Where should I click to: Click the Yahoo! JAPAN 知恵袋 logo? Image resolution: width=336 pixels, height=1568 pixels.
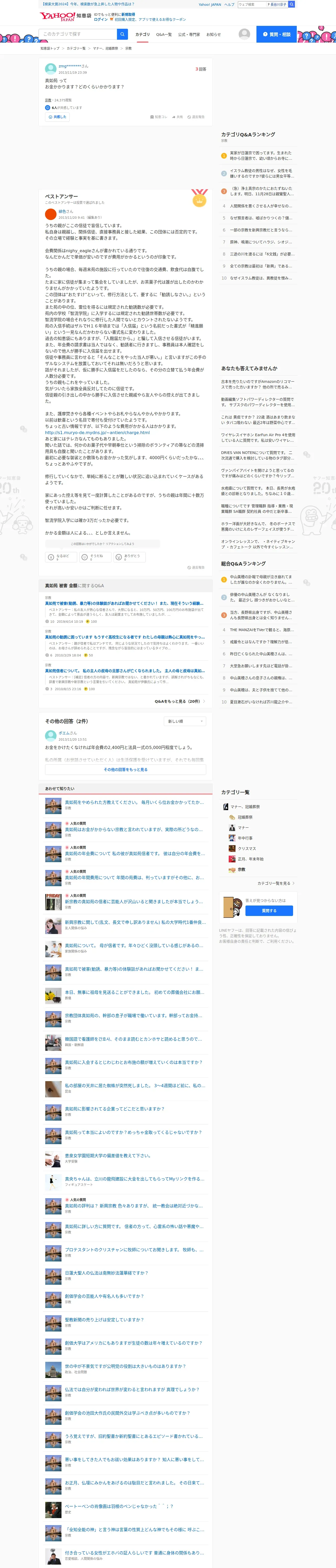pyautogui.click(x=65, y=16)
